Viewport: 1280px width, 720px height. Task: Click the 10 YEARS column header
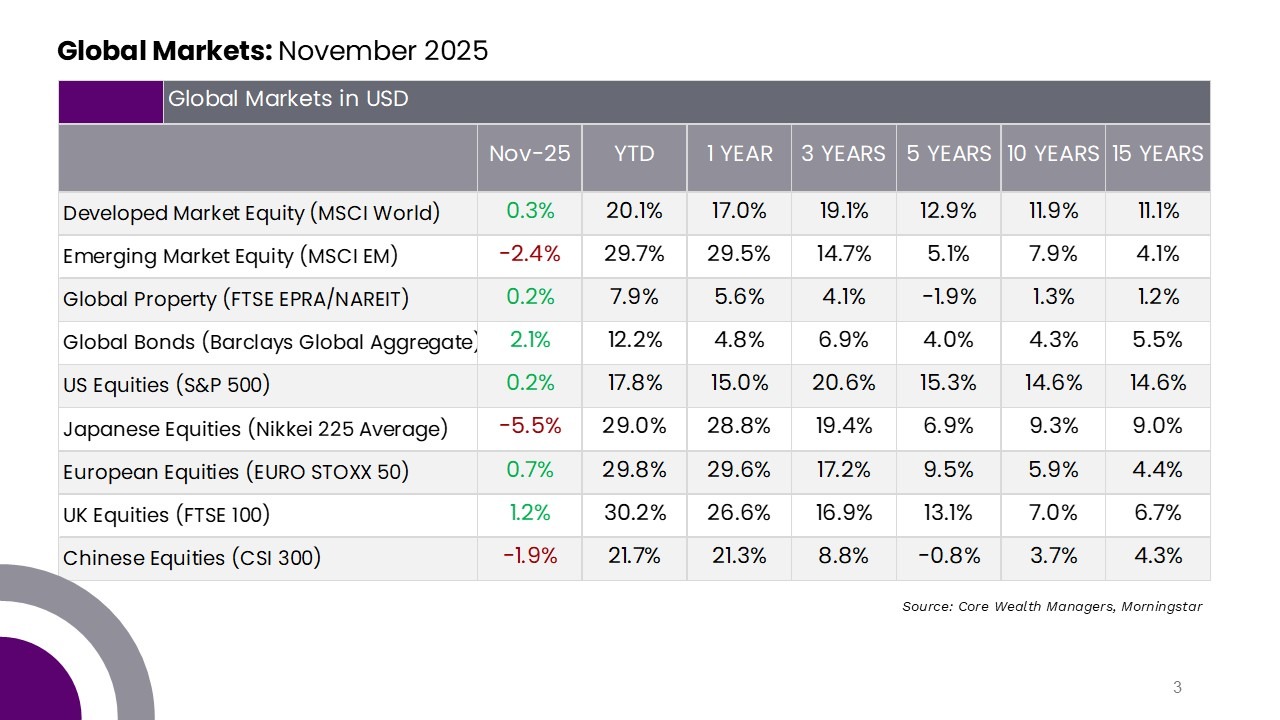[1053, 154]
